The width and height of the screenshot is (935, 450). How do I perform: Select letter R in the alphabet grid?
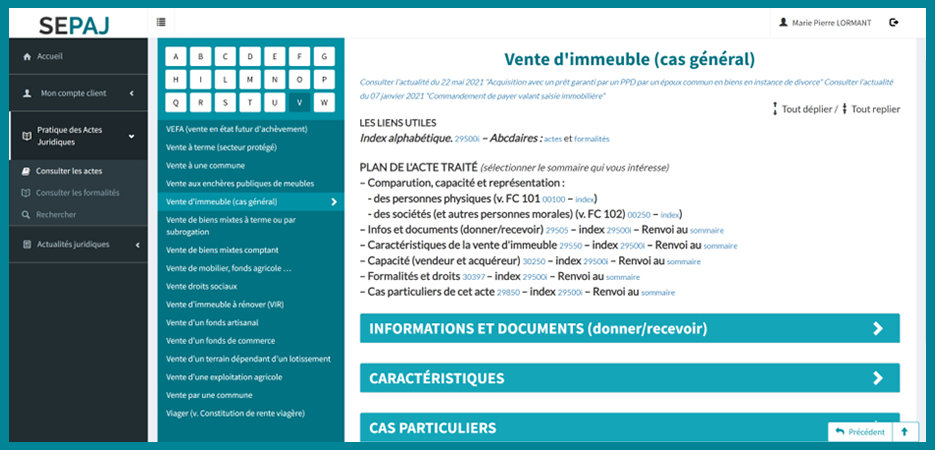[x=200, y=103]
